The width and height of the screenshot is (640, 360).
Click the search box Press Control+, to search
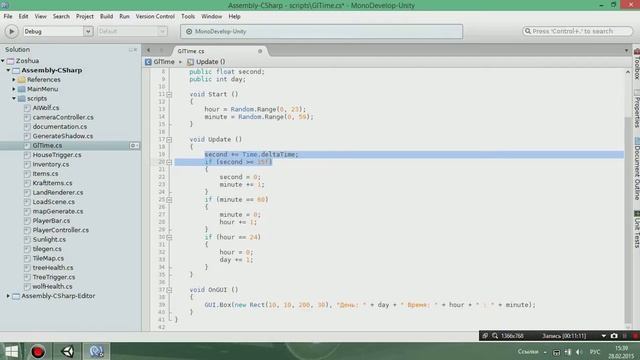point(577,31)
